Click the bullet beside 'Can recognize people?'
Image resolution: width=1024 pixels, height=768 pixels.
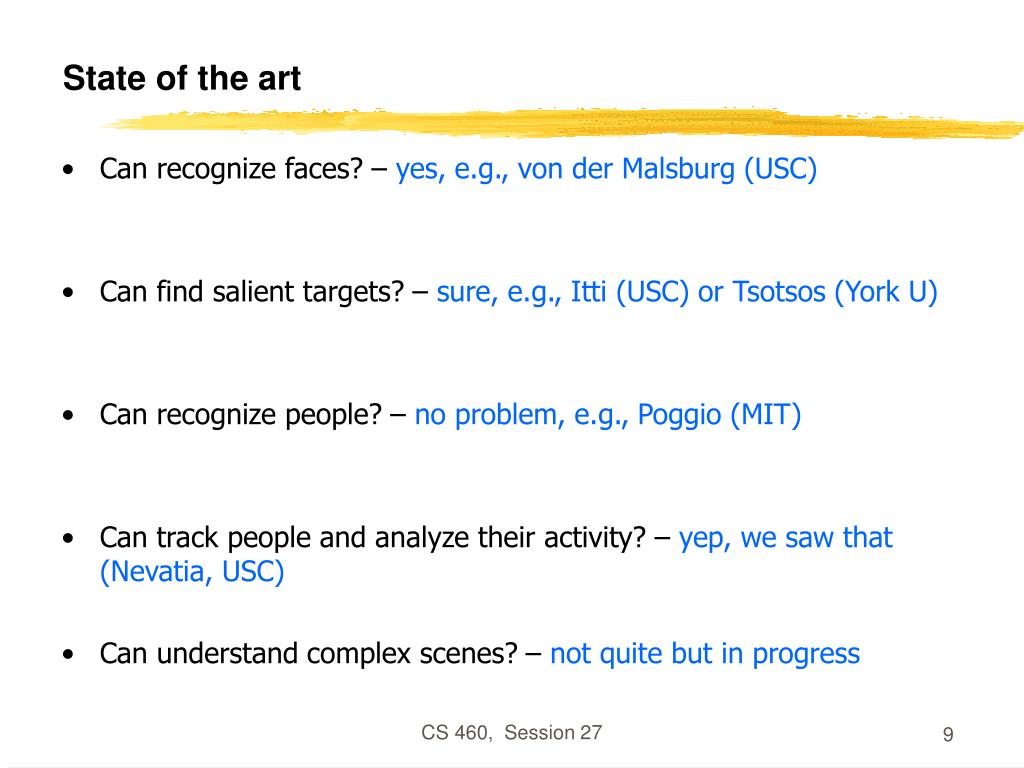(69, 416)
